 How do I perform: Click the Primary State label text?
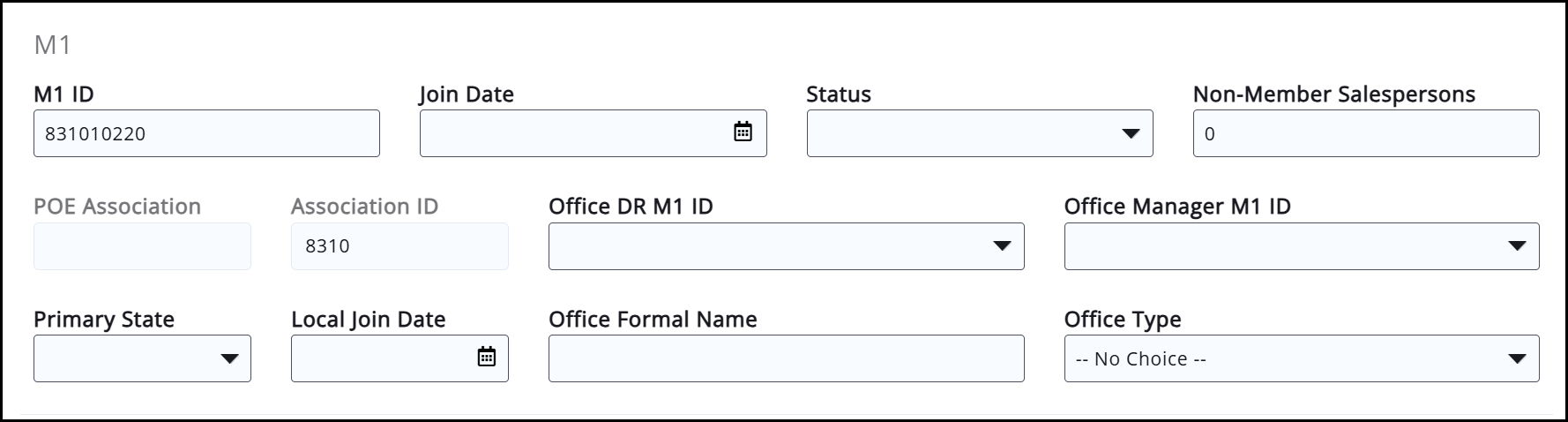click(x=104, y=320)
